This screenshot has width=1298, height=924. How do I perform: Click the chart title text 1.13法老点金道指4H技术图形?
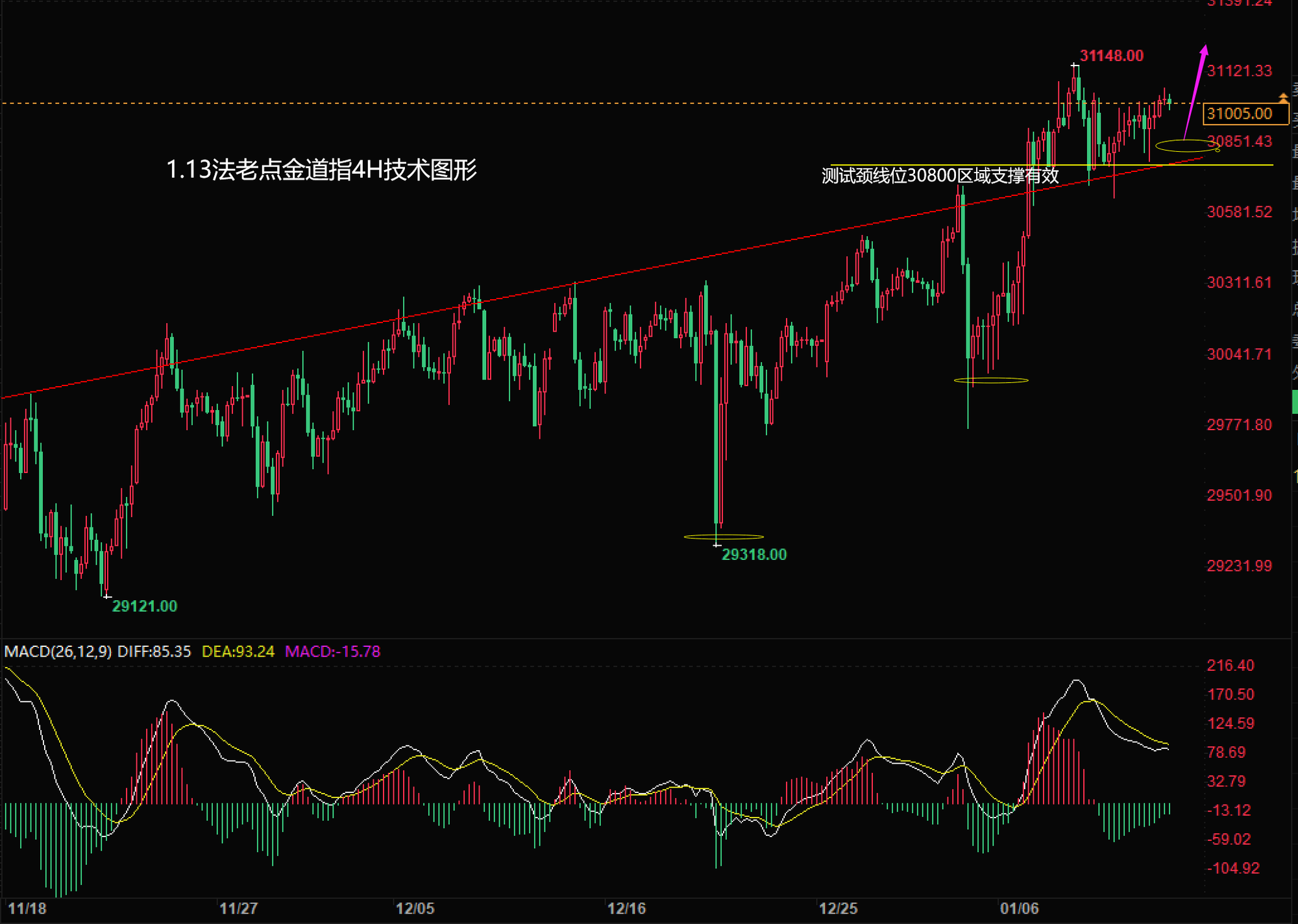[x=321, y=170]
